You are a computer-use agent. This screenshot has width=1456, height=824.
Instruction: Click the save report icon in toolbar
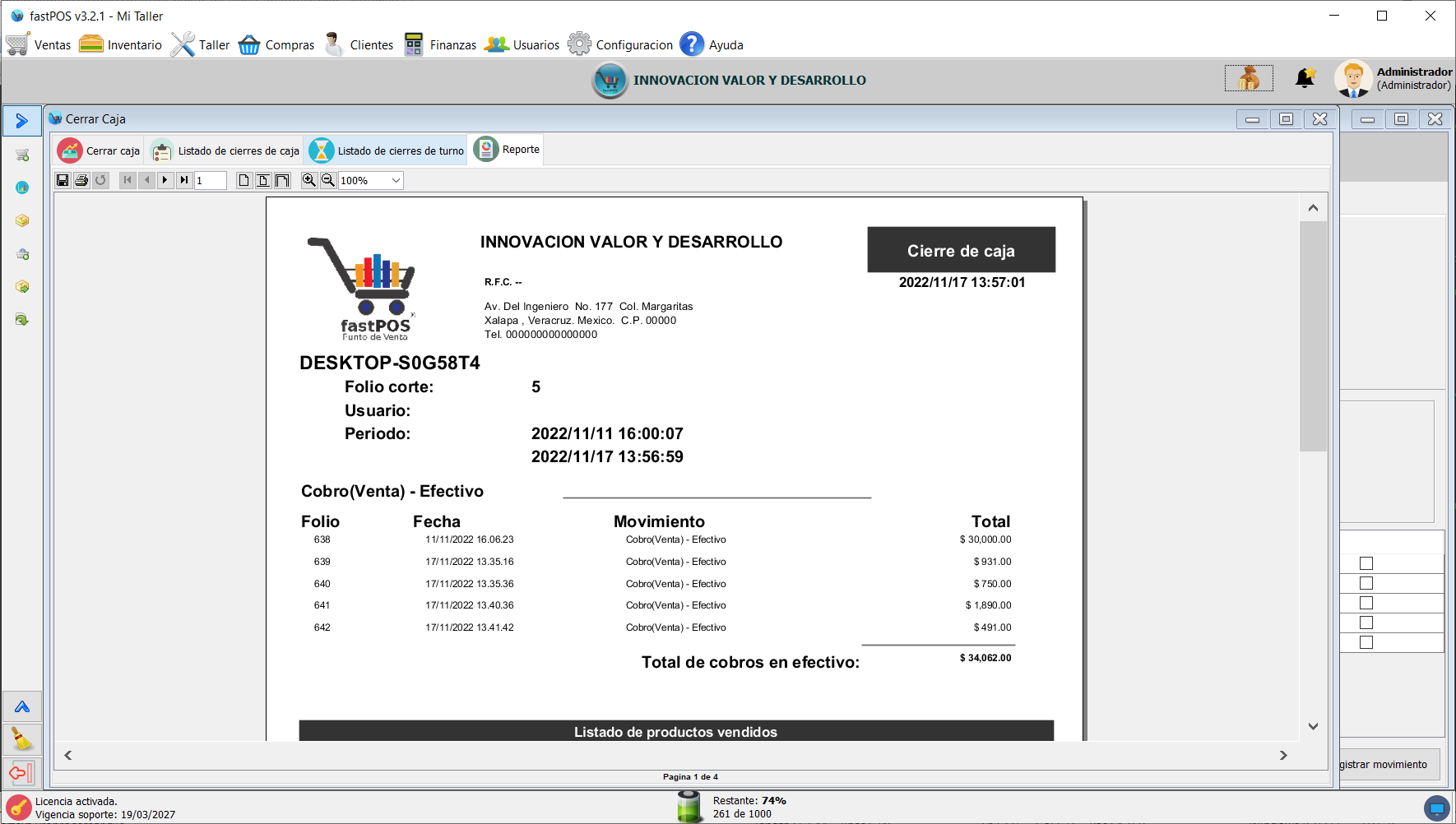63,180
